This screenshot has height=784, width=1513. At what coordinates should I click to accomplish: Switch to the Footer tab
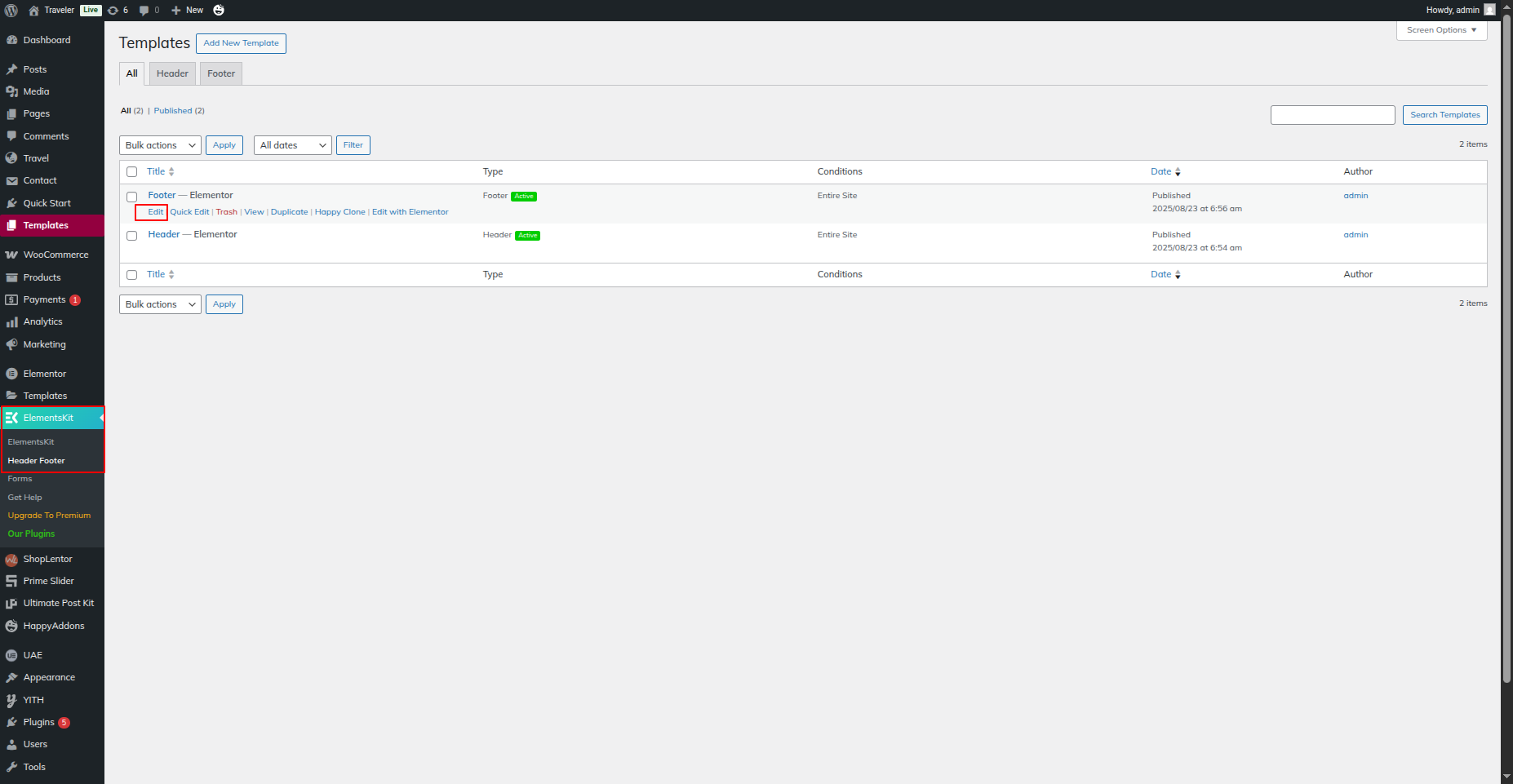click(221, 73)
